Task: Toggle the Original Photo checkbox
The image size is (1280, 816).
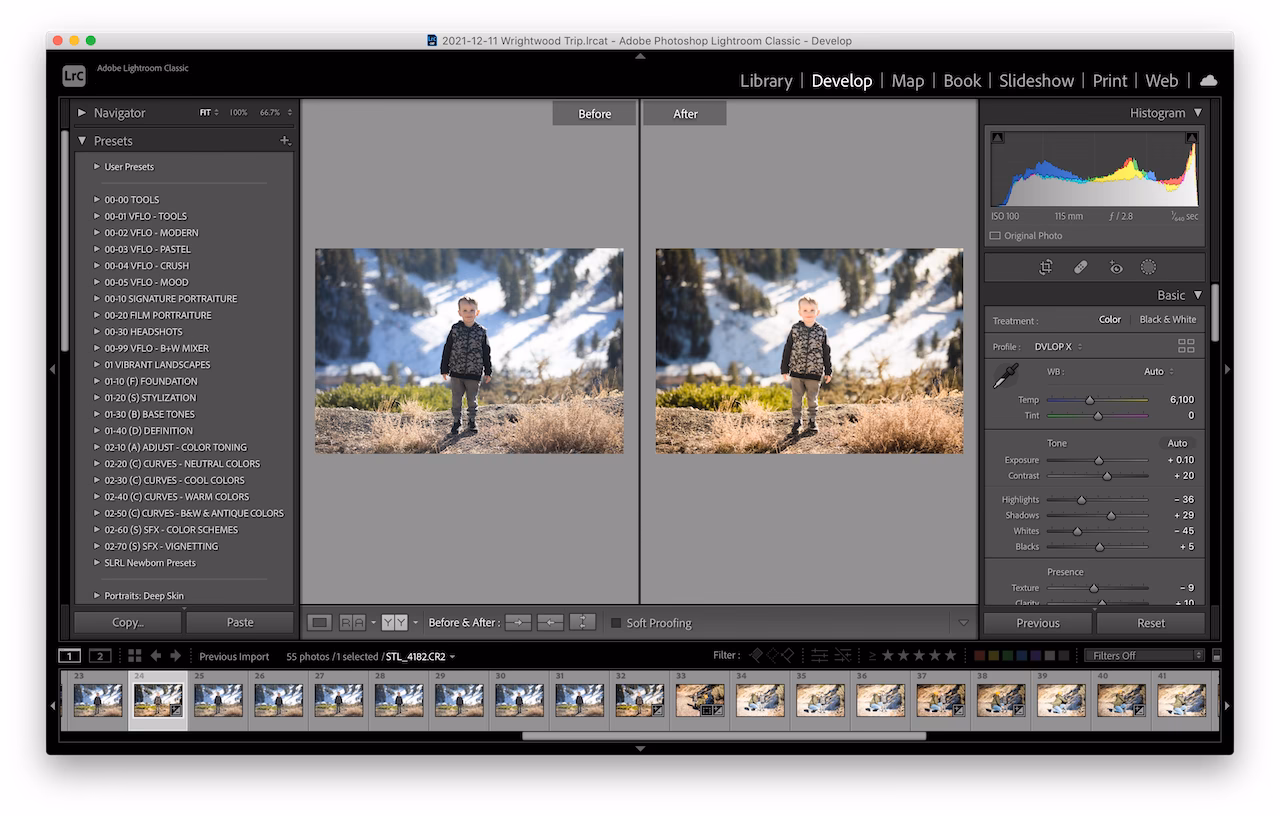Action: (x=993, y=235)
